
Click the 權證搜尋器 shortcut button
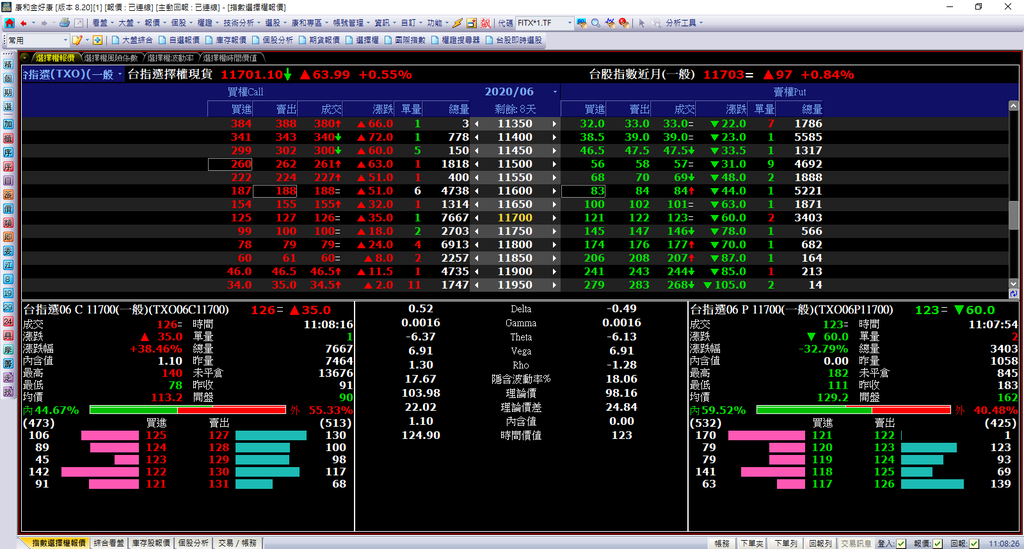coord(455,40)
